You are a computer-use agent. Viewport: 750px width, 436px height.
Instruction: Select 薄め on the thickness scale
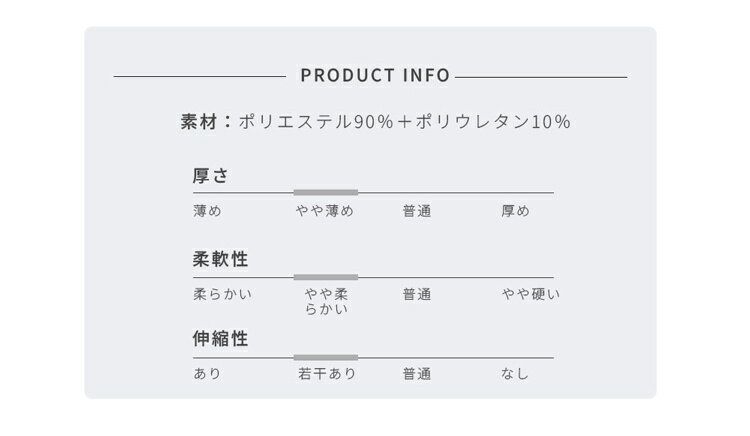click(x=207, y=211)
